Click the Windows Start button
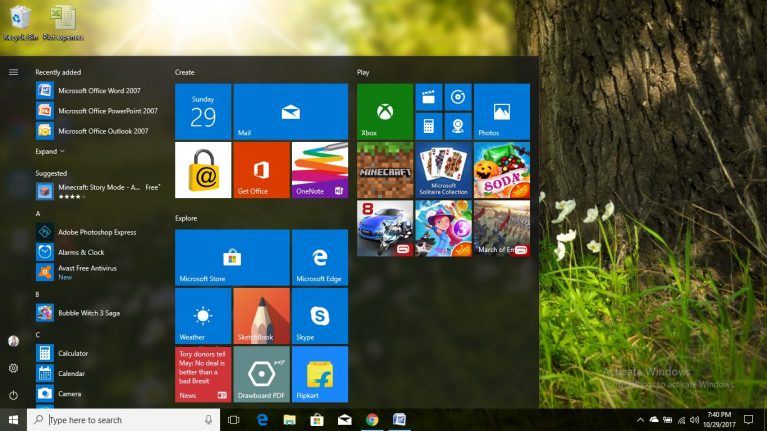 [13, 420]
